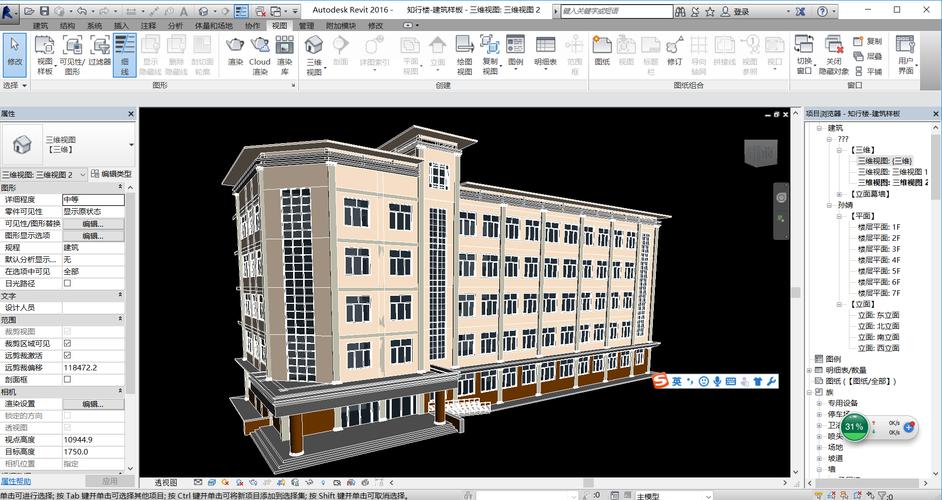942x500 pixels.
Task: Click 编辑 button for 图形显示选项
Action: coord(93,236)
